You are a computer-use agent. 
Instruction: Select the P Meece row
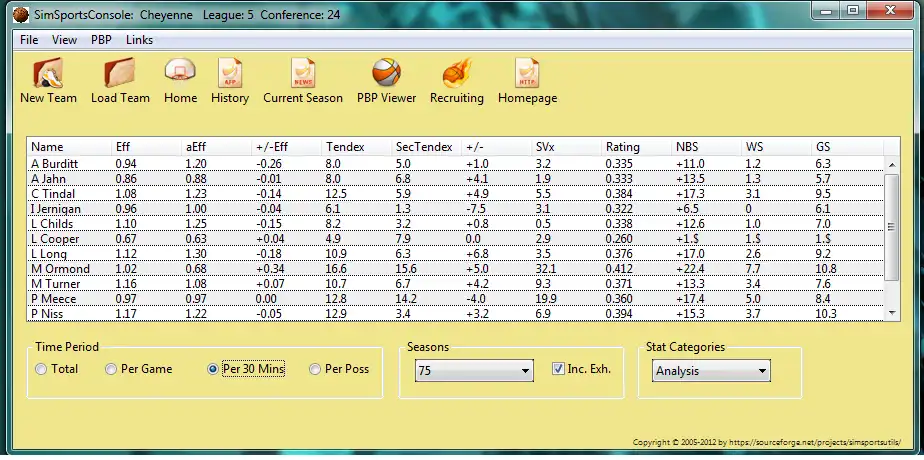coord(456,299)
